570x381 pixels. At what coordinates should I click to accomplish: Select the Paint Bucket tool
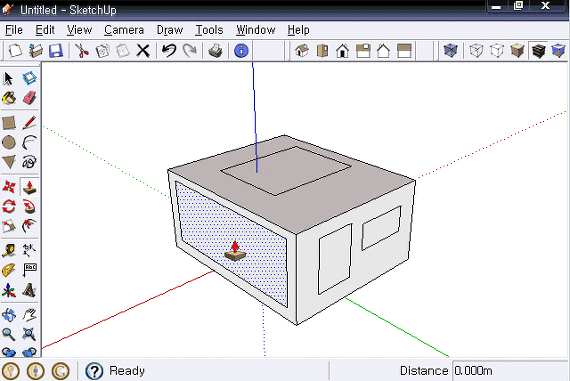coord(9,98)
